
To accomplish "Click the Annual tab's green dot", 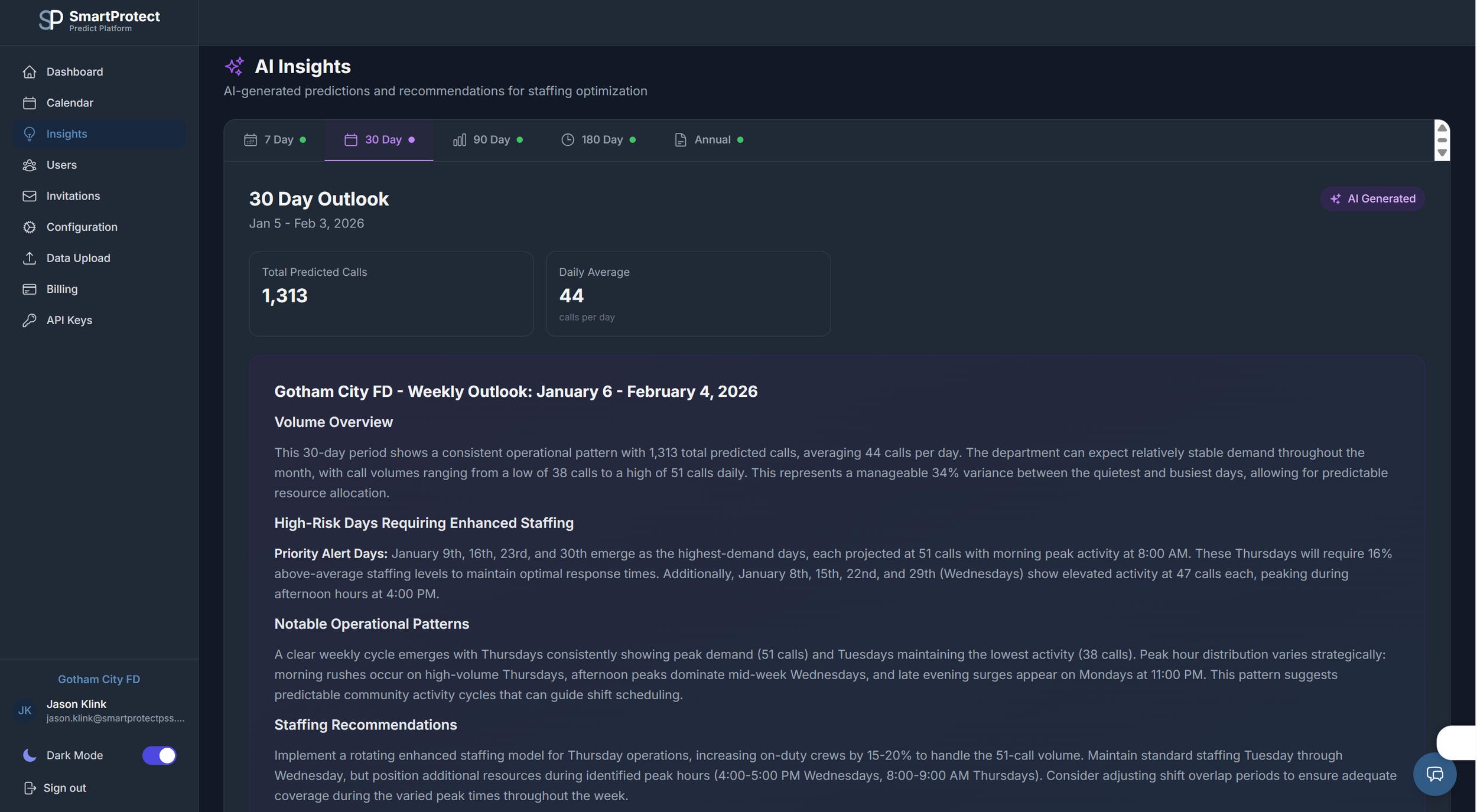I will [741, 140].
